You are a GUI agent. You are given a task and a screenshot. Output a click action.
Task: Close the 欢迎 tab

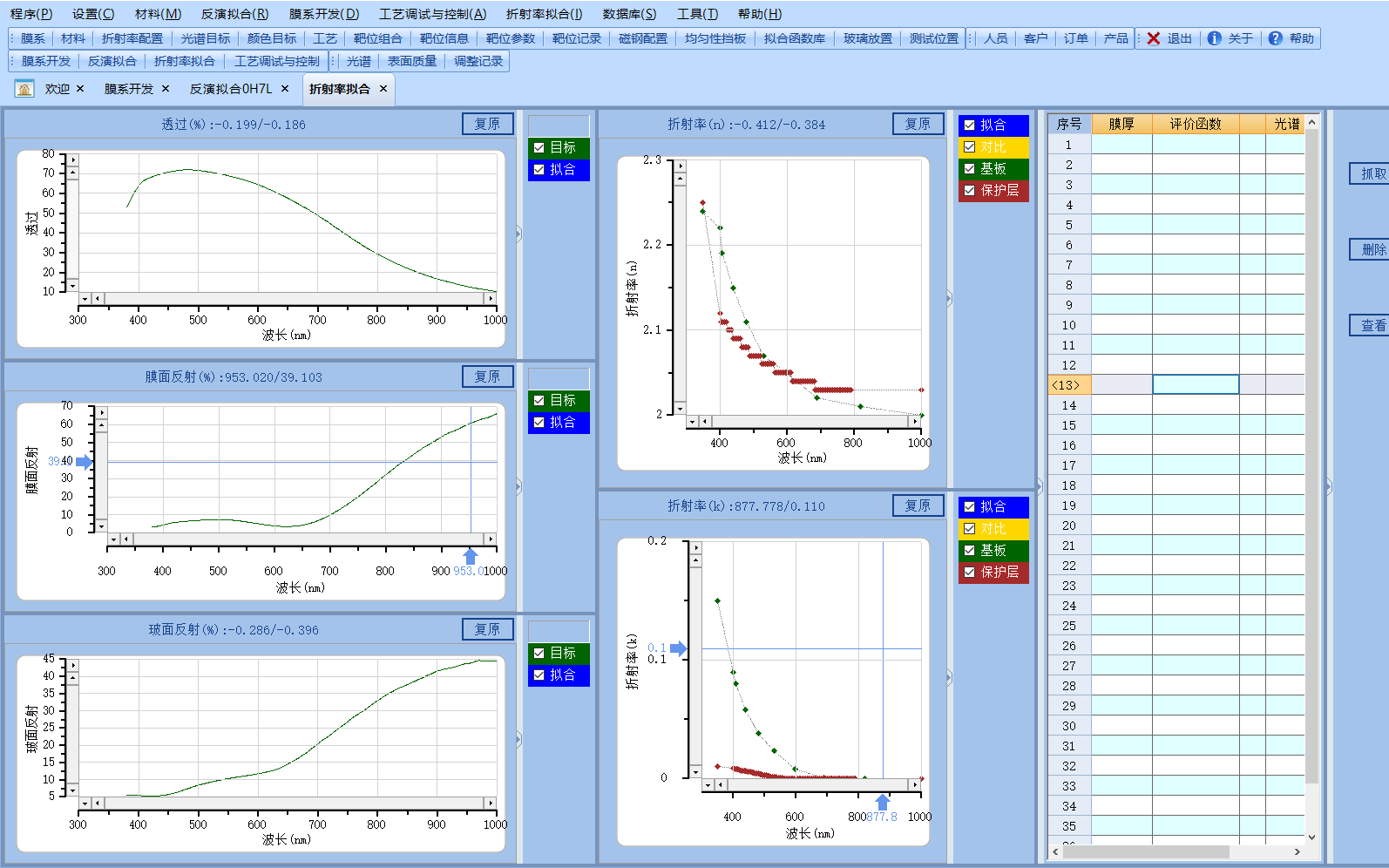(x=80, y=89)
